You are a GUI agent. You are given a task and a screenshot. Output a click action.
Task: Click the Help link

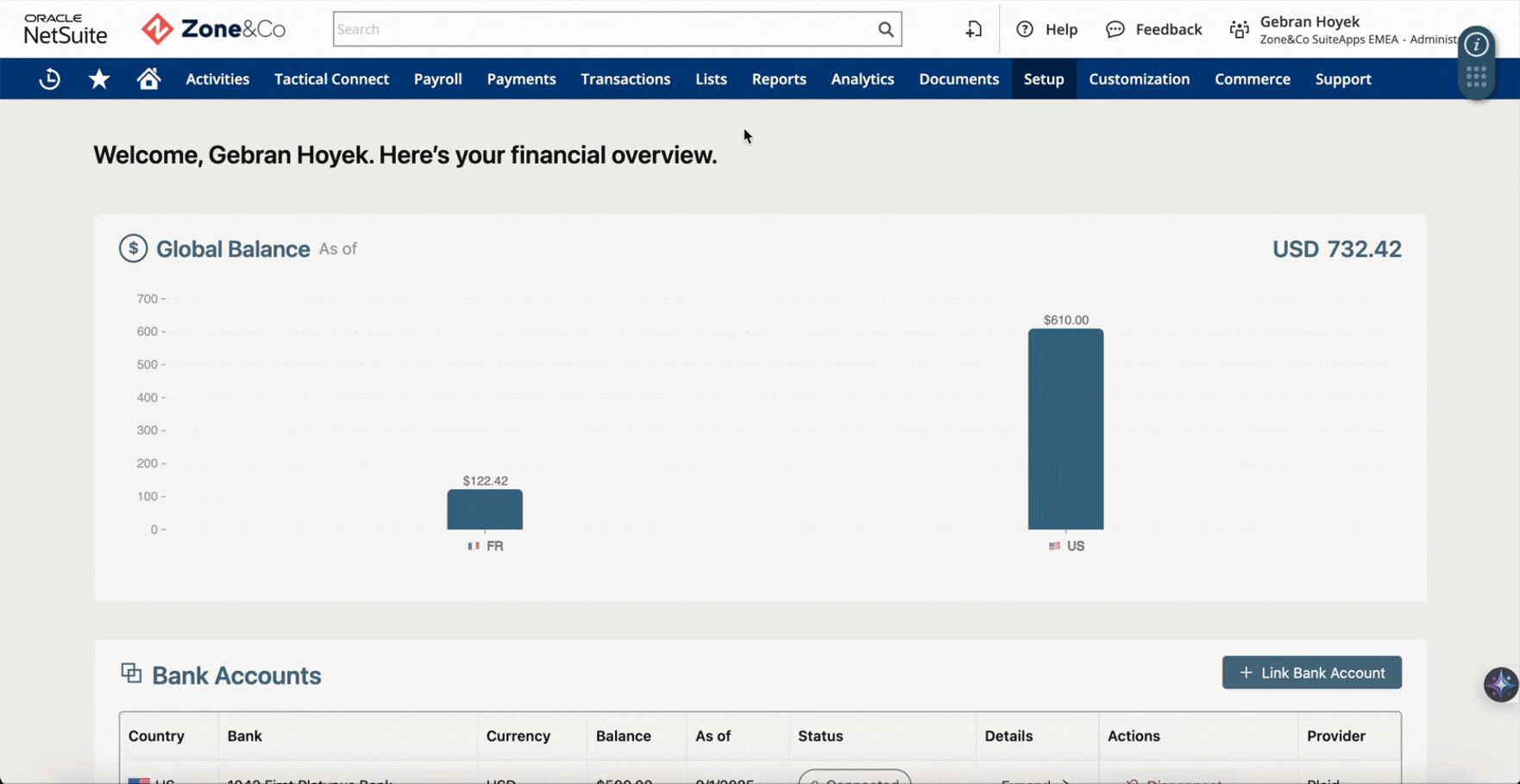1061,29
